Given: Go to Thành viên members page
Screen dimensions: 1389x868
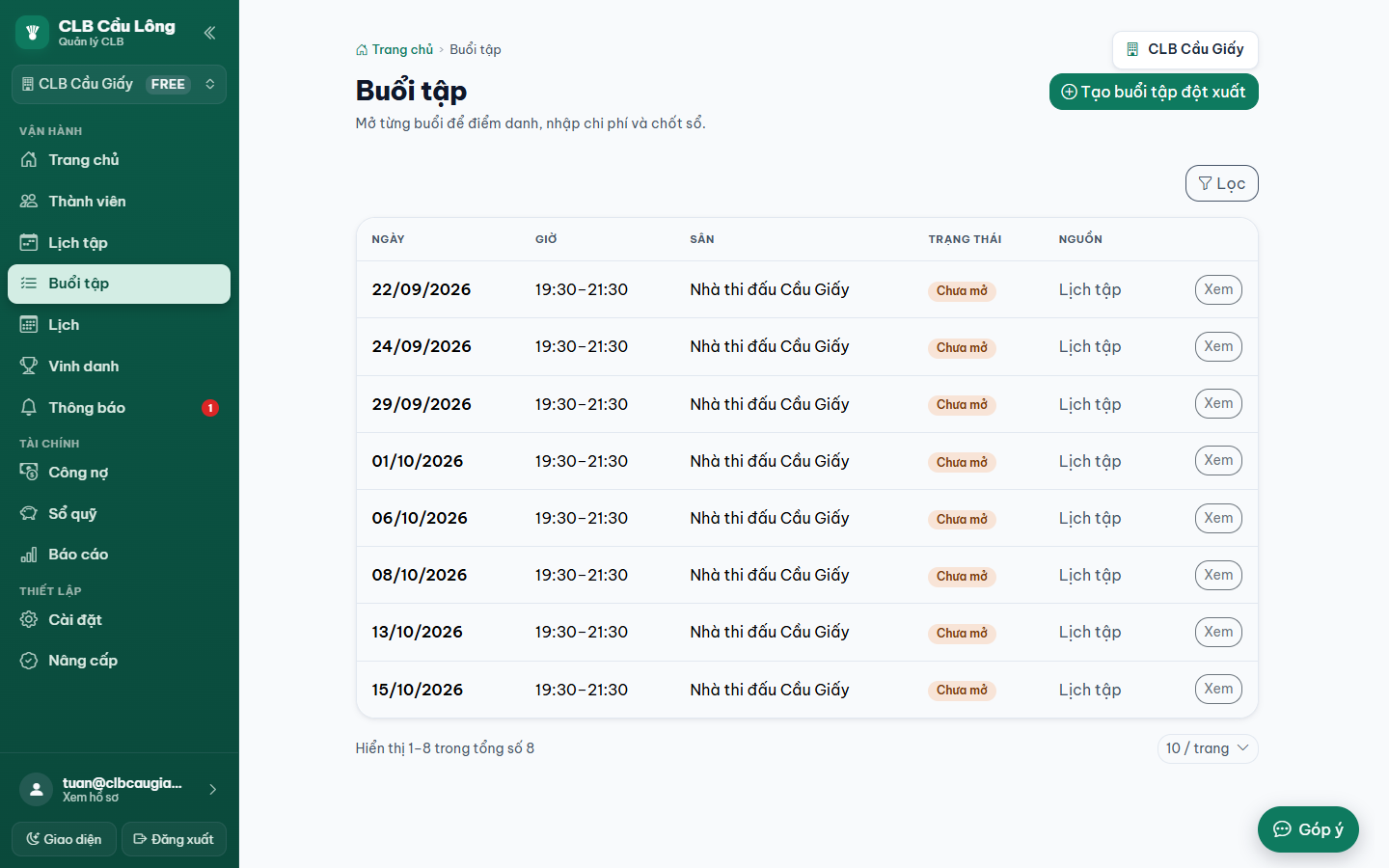Looking at the screenshot, I should (x=119, y=202).
